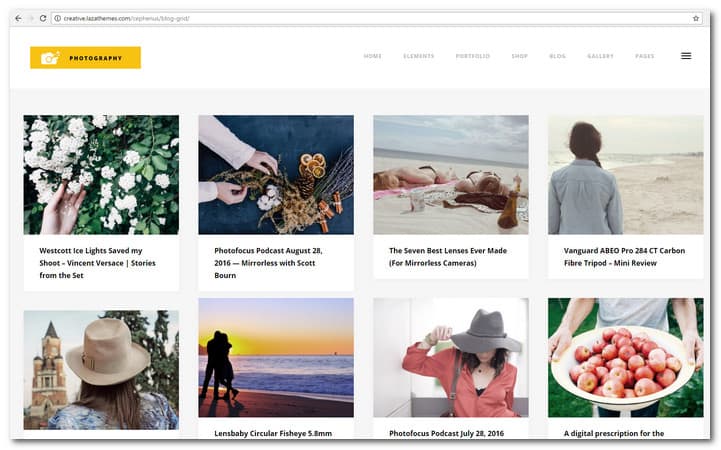Reload the page with the refresh icon
The image size is (721, 450).
click(x=43, y=18)
